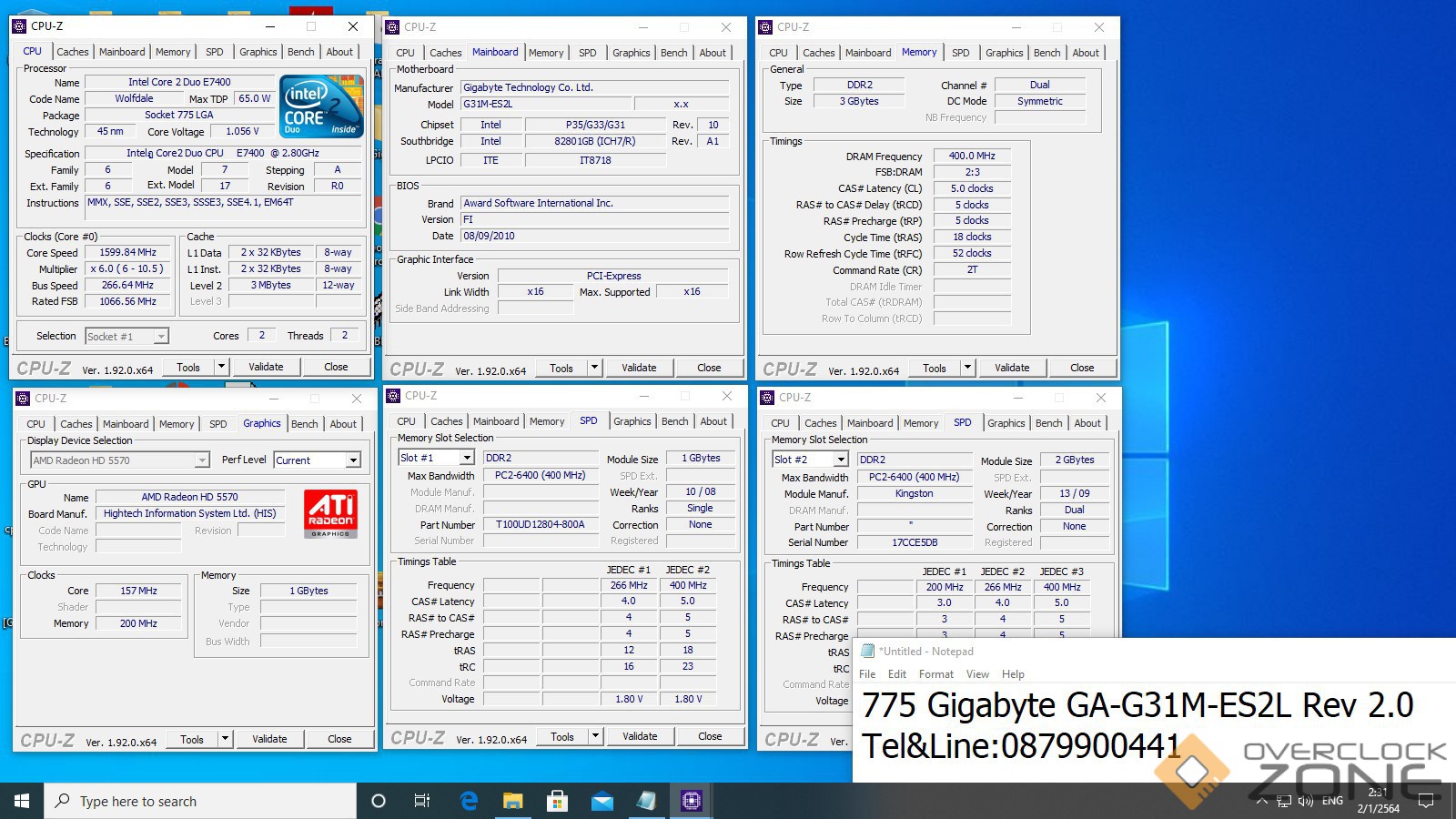Click ATI Radeon Graphics logo
1456x819 pixels.
pos(330,514)
